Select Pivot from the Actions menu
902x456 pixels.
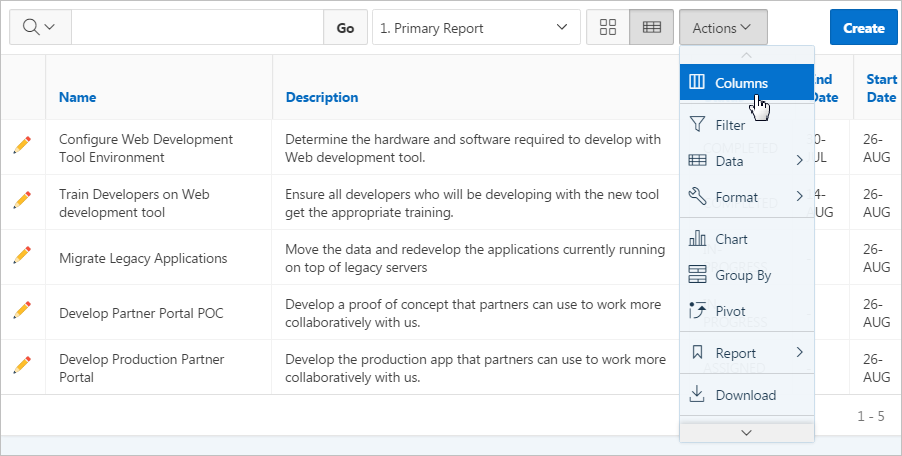(730, 311)
